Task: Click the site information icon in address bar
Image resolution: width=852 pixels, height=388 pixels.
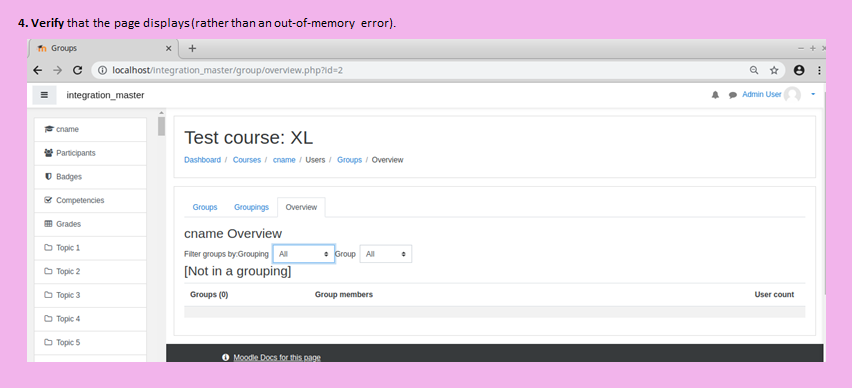Action: 103,70
